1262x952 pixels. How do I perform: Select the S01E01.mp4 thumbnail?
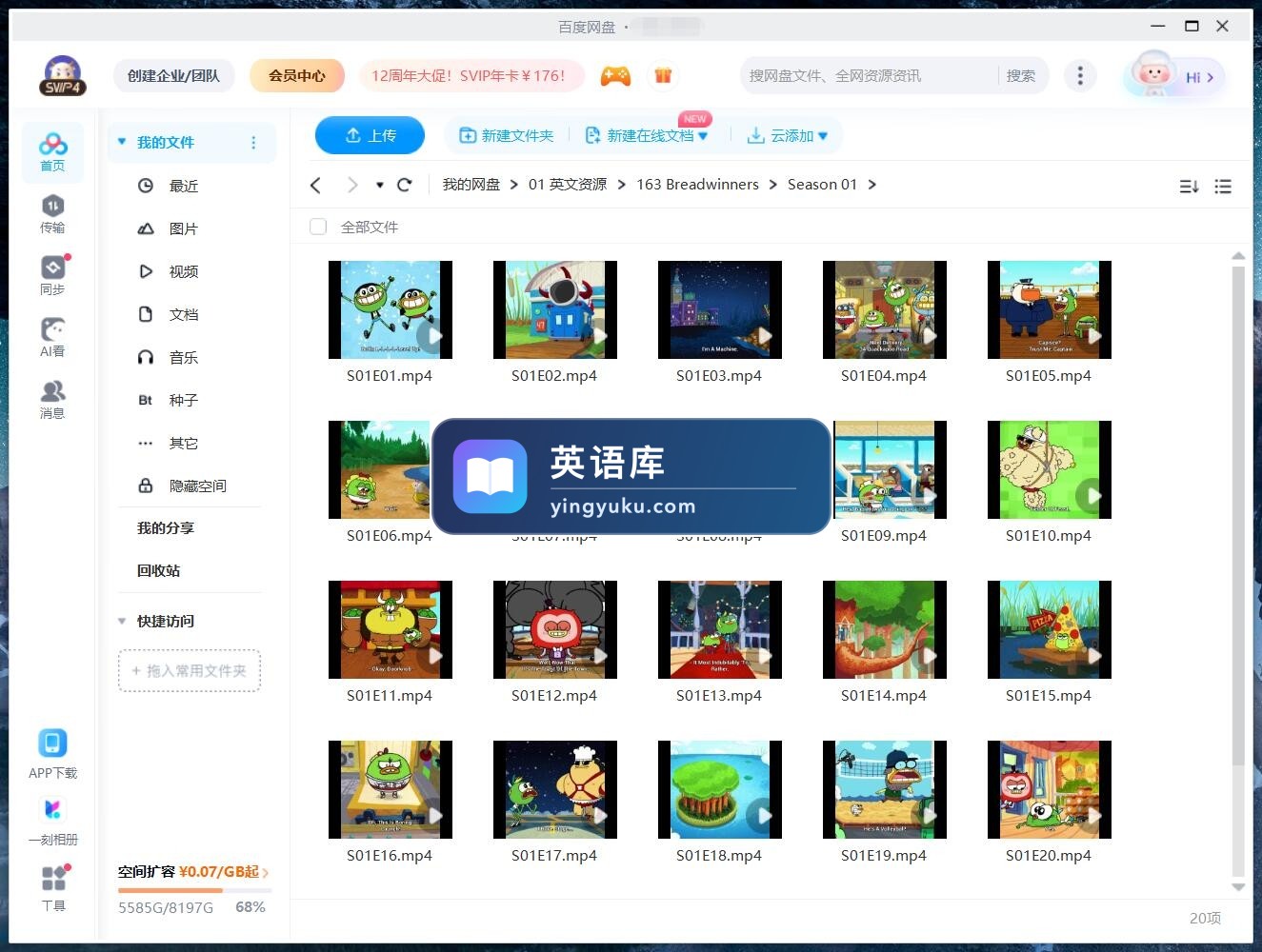(391, 309)
